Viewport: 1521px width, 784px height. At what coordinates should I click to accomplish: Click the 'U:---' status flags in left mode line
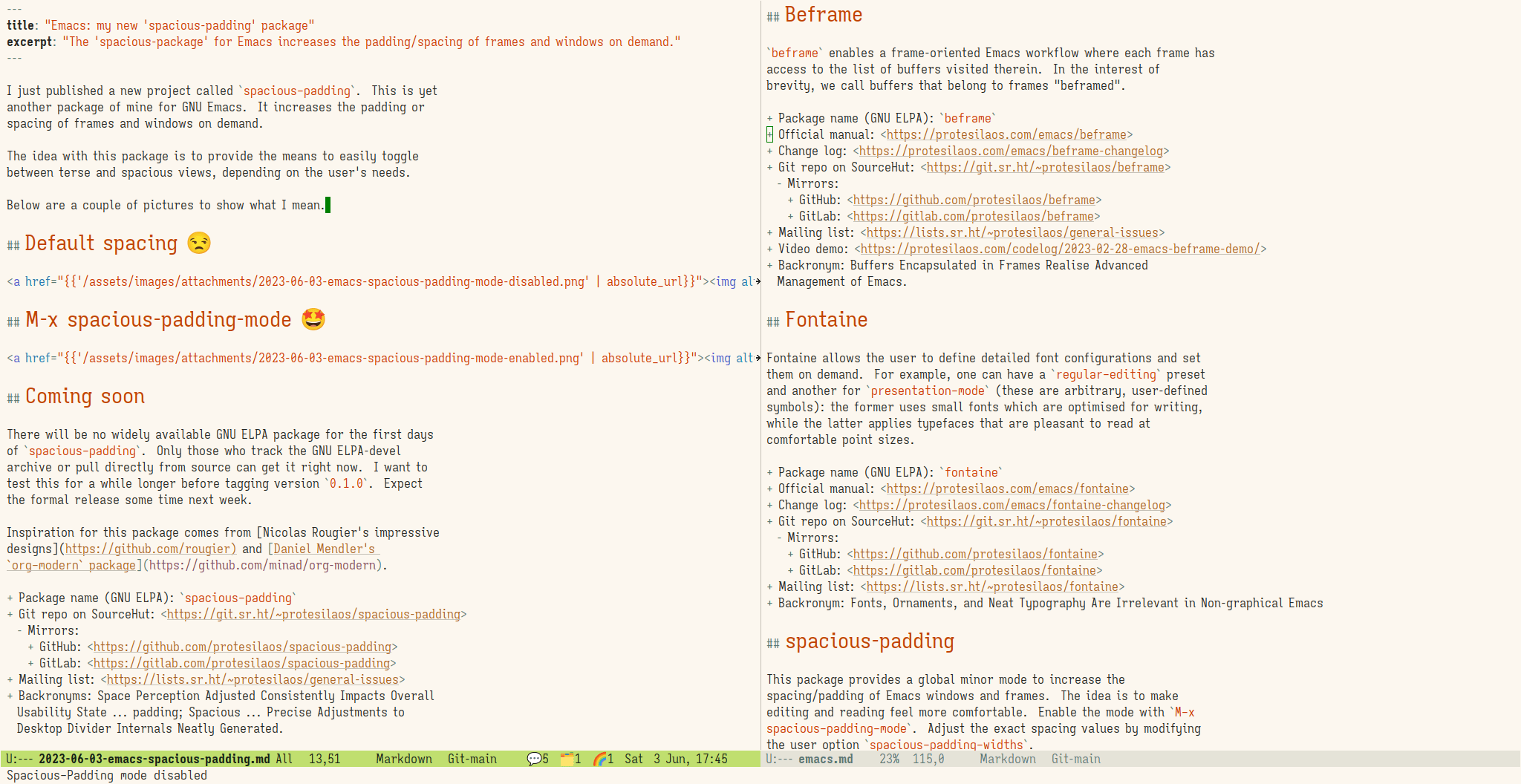coord(19,759)
